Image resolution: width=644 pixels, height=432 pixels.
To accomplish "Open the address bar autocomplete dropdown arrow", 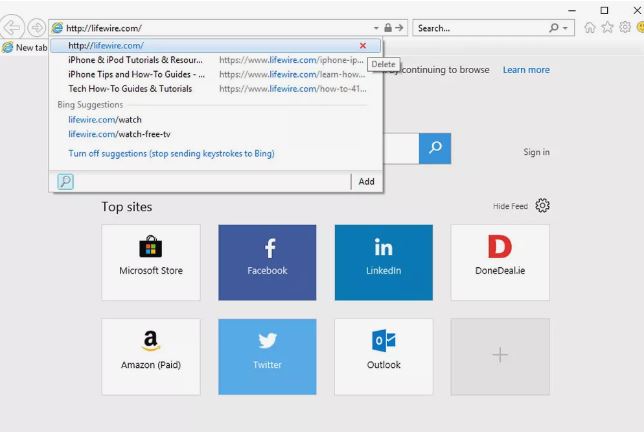I will pos(376,28).
